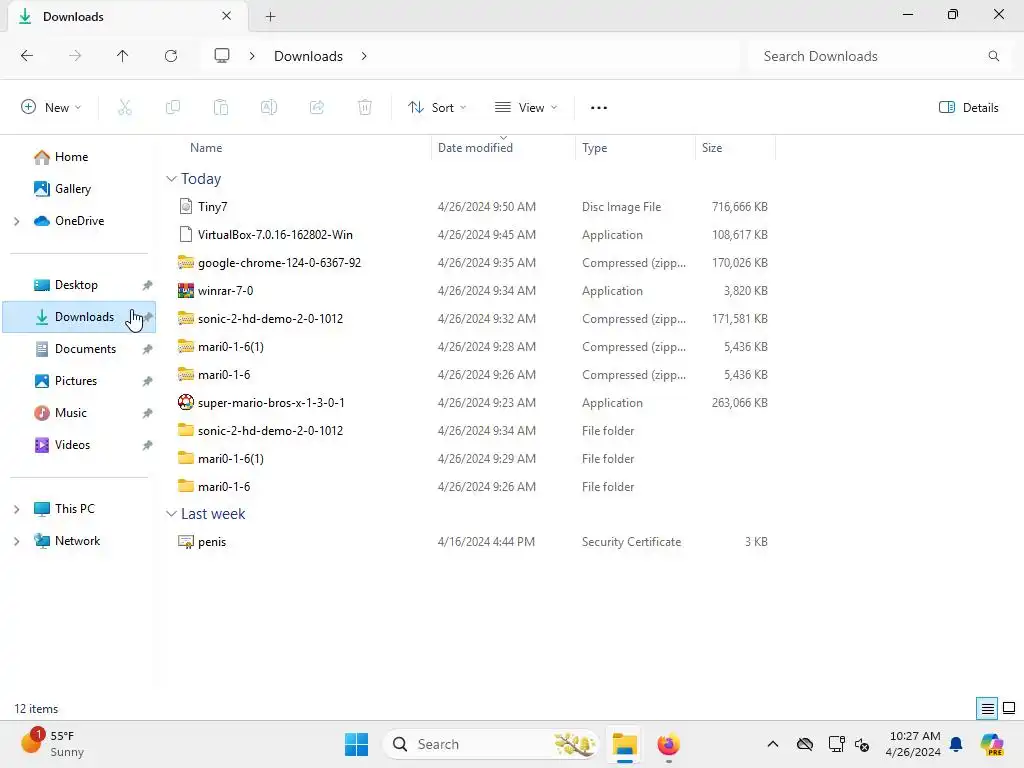
Task: Open Music in navigation pane
Action: click(x=60, y=413)
